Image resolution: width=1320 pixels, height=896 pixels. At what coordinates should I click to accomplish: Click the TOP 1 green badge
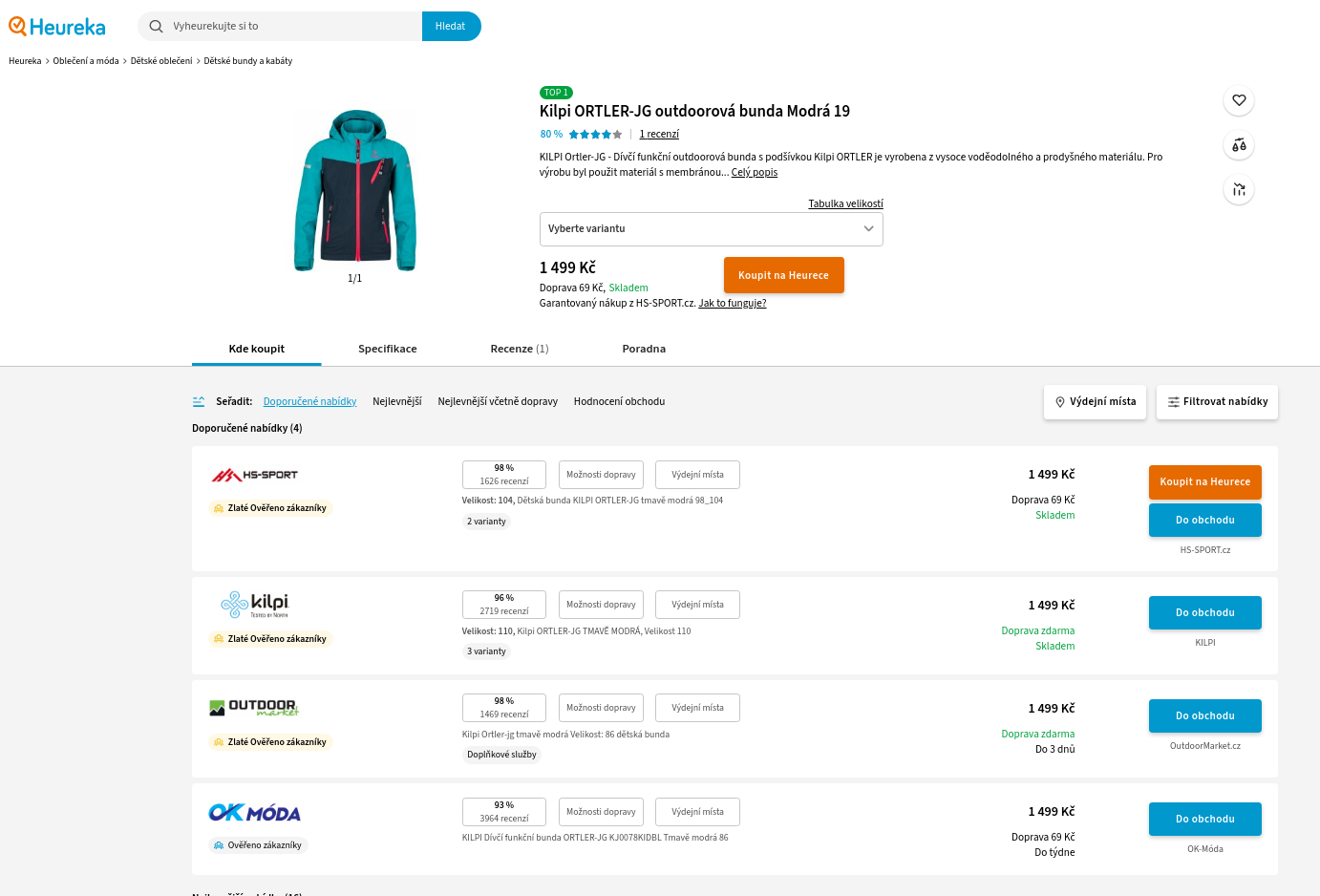coord(556,93)
